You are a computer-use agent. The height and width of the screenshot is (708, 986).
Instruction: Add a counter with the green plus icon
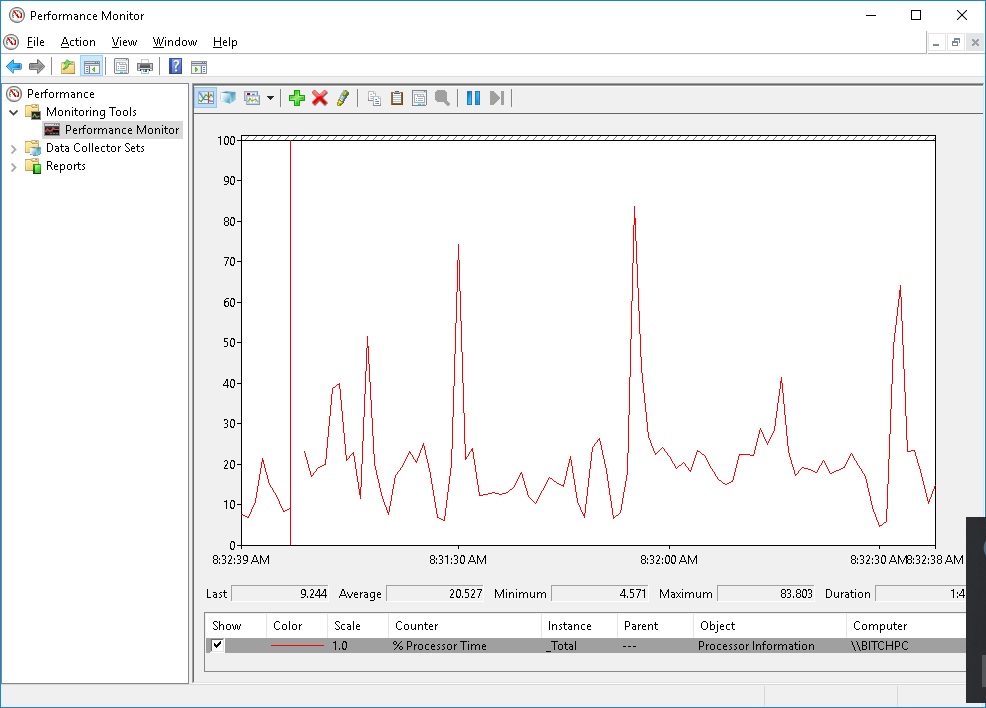(297, 98)
